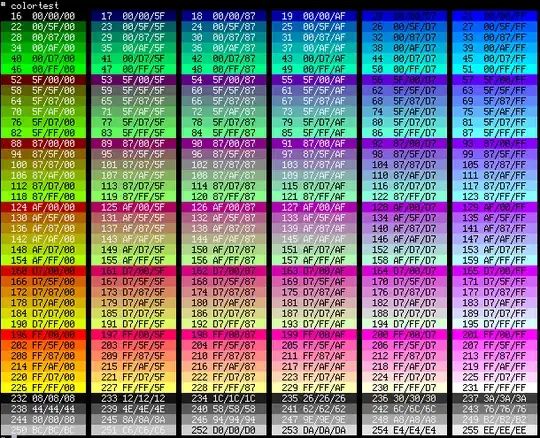540x438 pixels.
Task: Click color cell 199 FF/00/AF
Action: [x=314, y=335]
